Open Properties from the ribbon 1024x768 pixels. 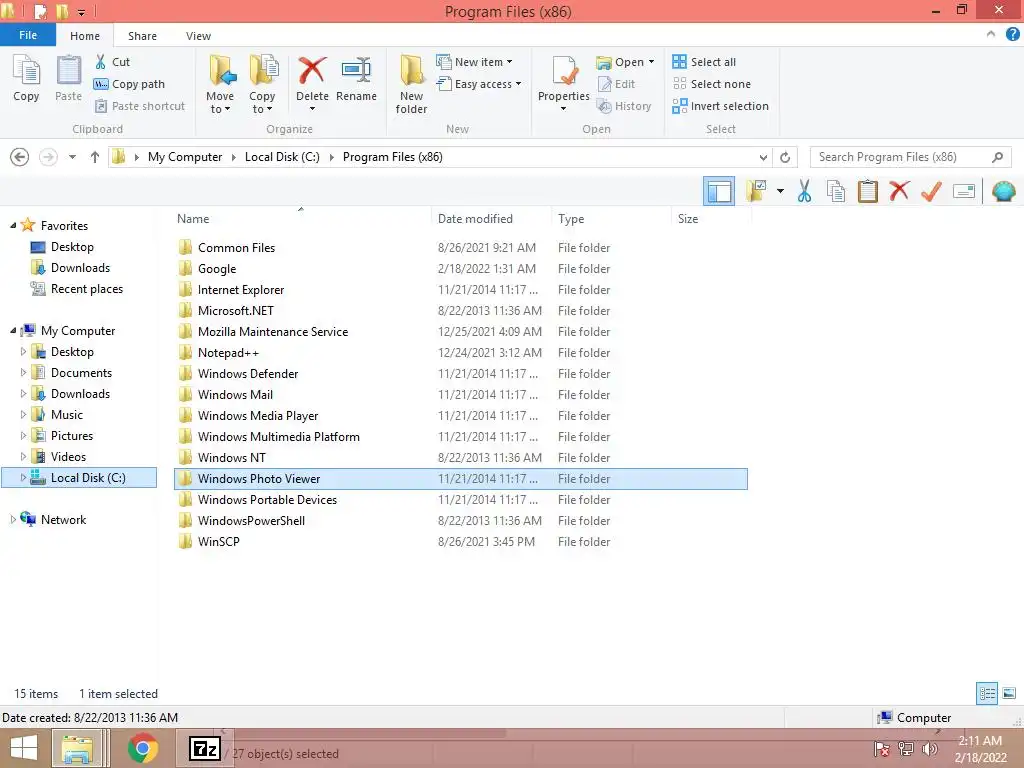(564, 83)
